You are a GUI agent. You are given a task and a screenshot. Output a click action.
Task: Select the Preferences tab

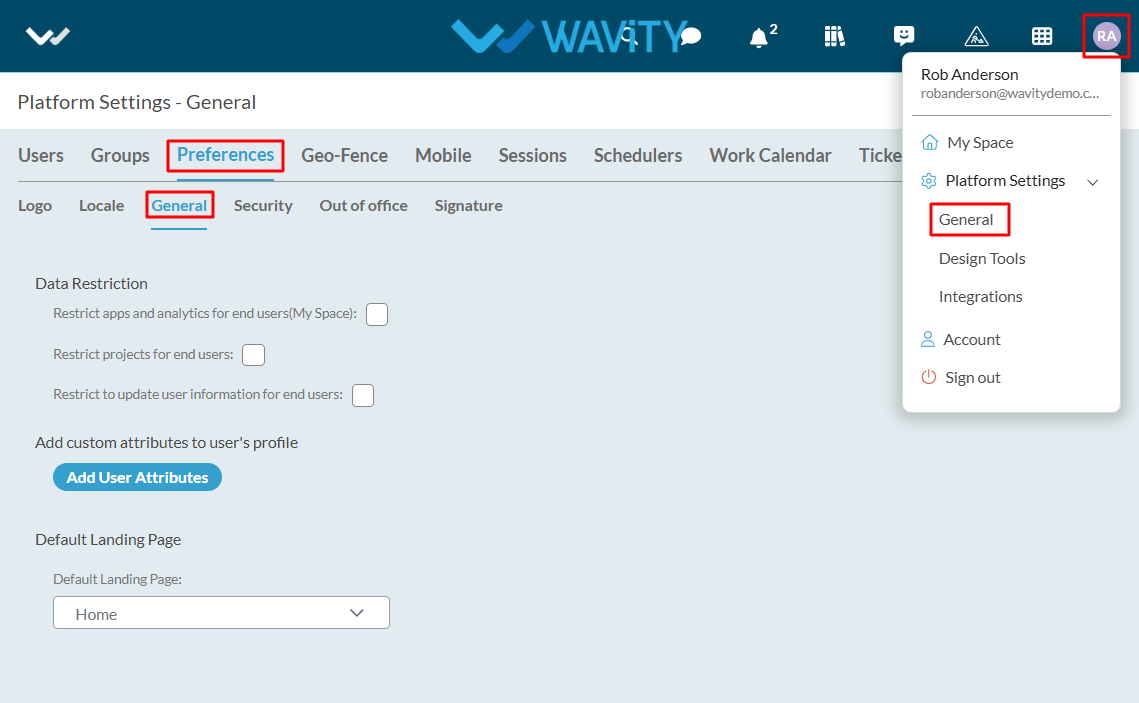tap(225, 155)
